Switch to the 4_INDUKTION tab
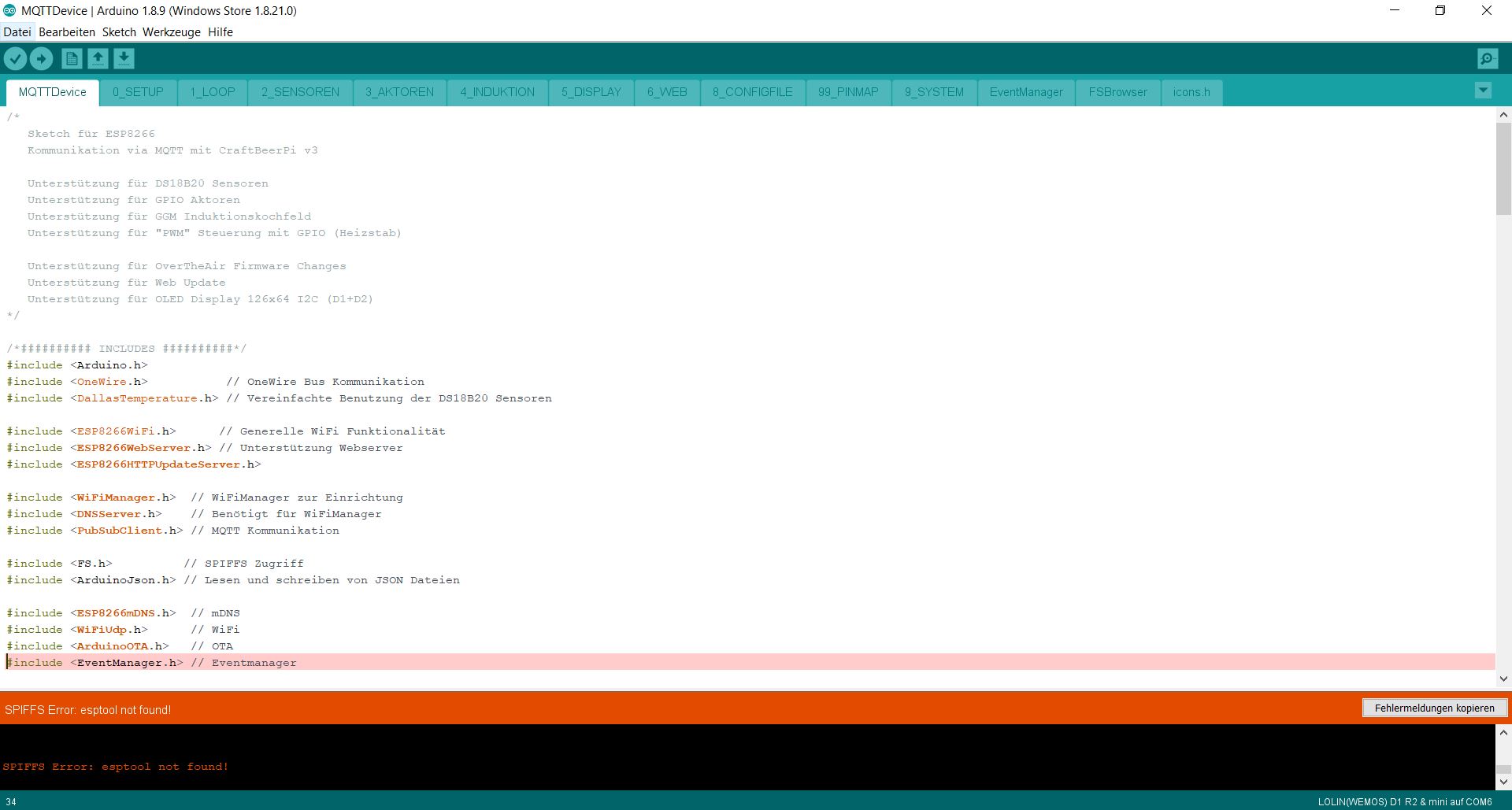The image size is (1512, 810). pyautogui.click(x=497, y=92)
